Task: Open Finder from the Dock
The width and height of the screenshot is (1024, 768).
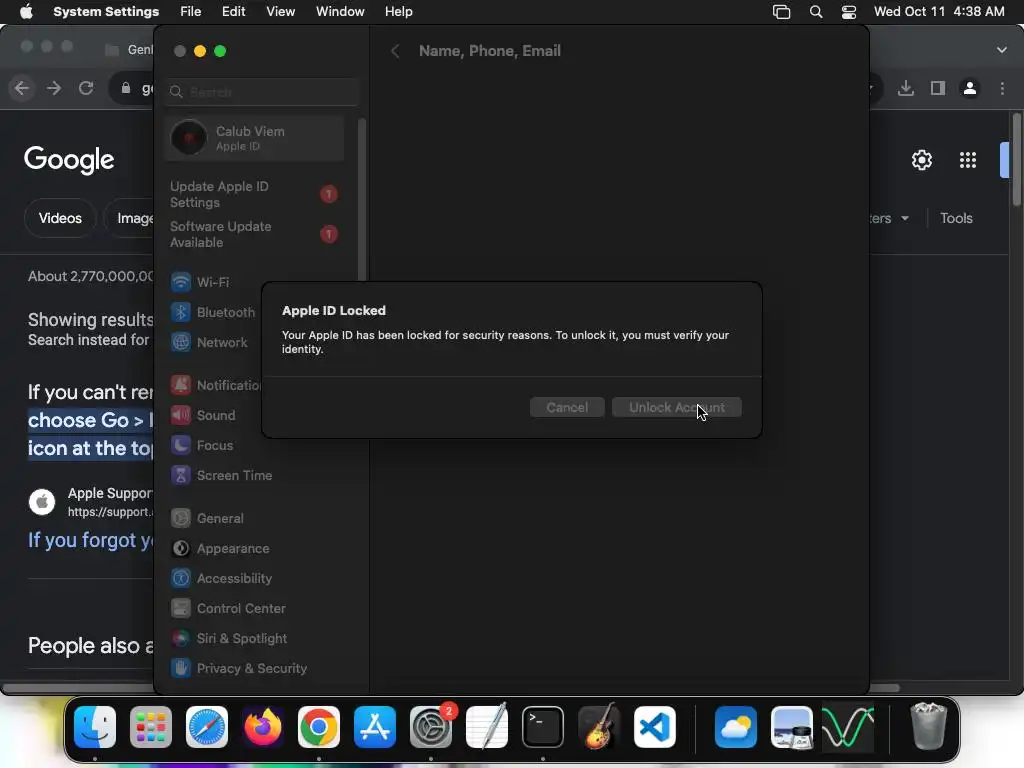Action: coord(95,727)
